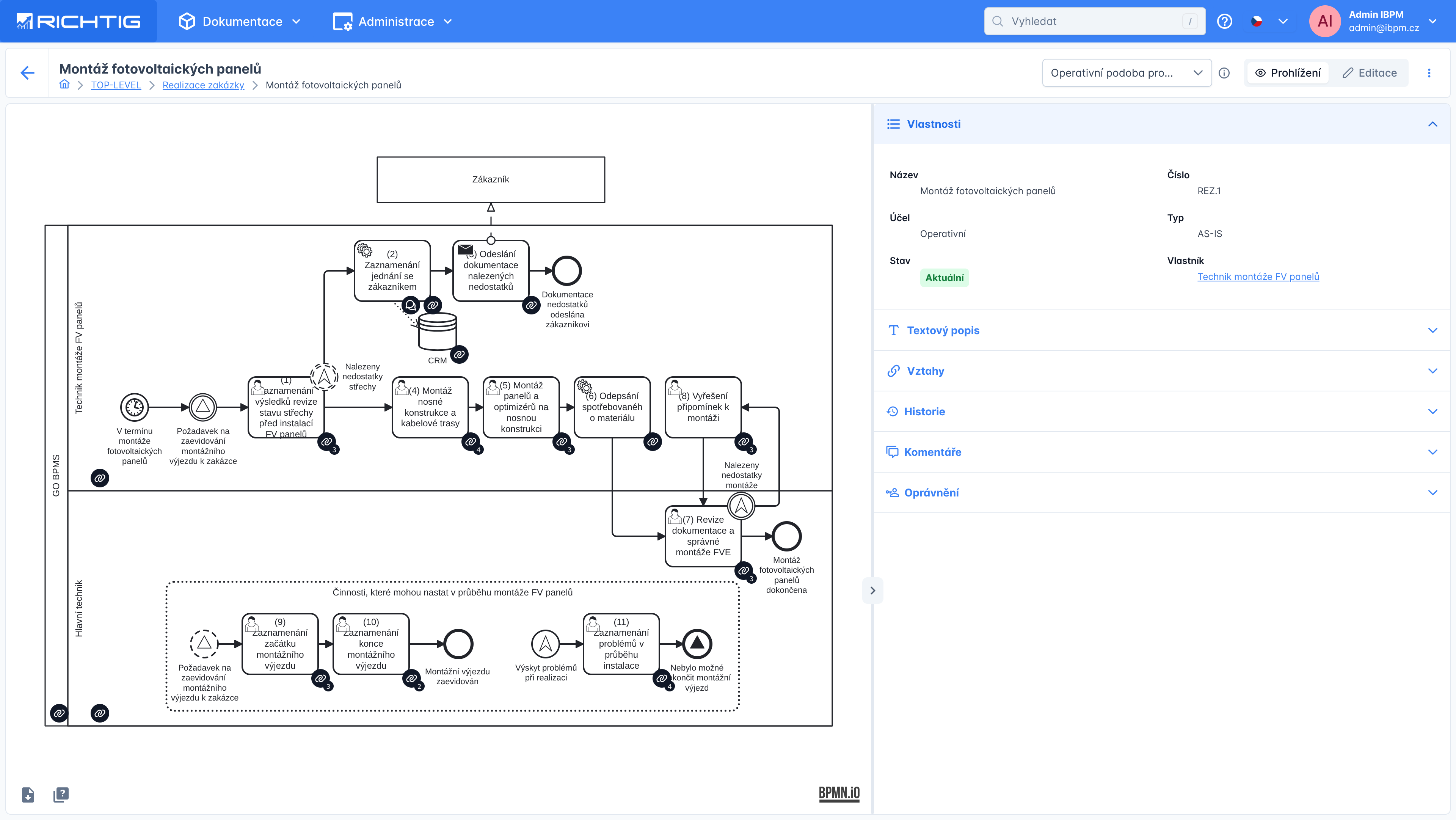
Task: Navigate to Realizace zakázky breadcrumb
Action: [x=203, y=85]
